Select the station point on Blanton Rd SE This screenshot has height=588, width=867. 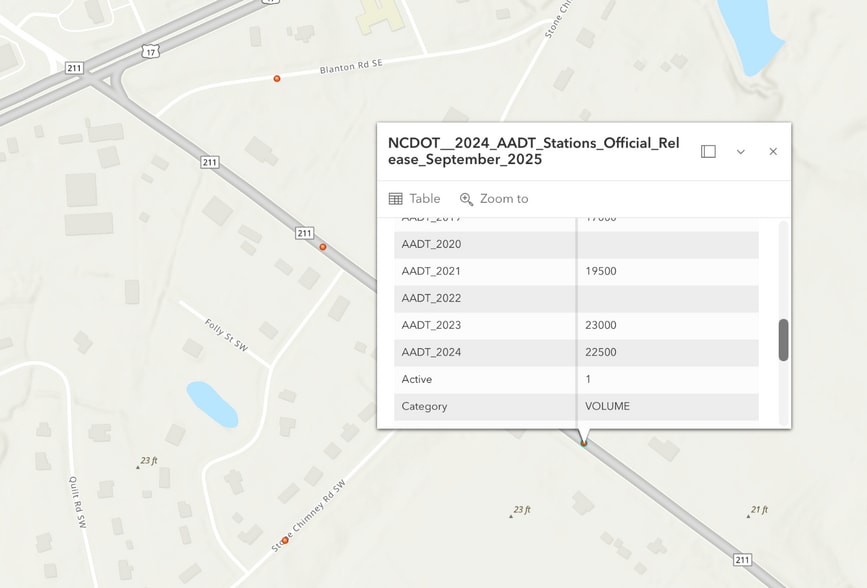click(276, 79)
